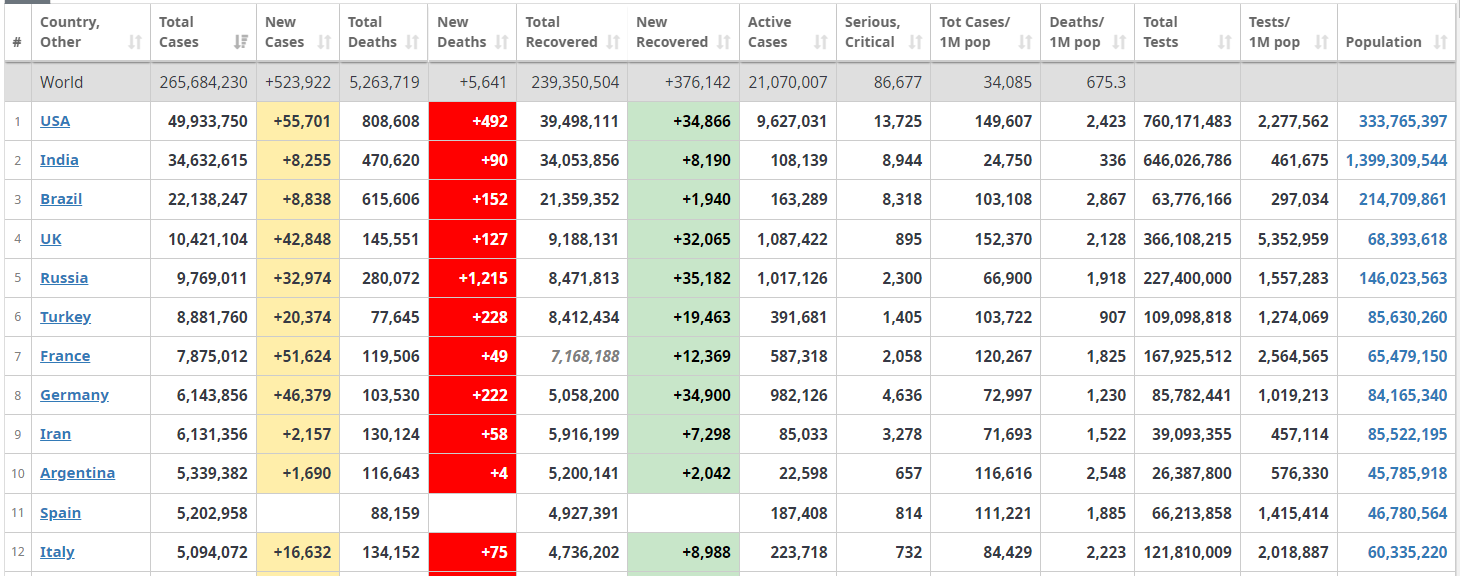Open the Russia country link
Screen dimensions: 1460x576
pos(64,278)
